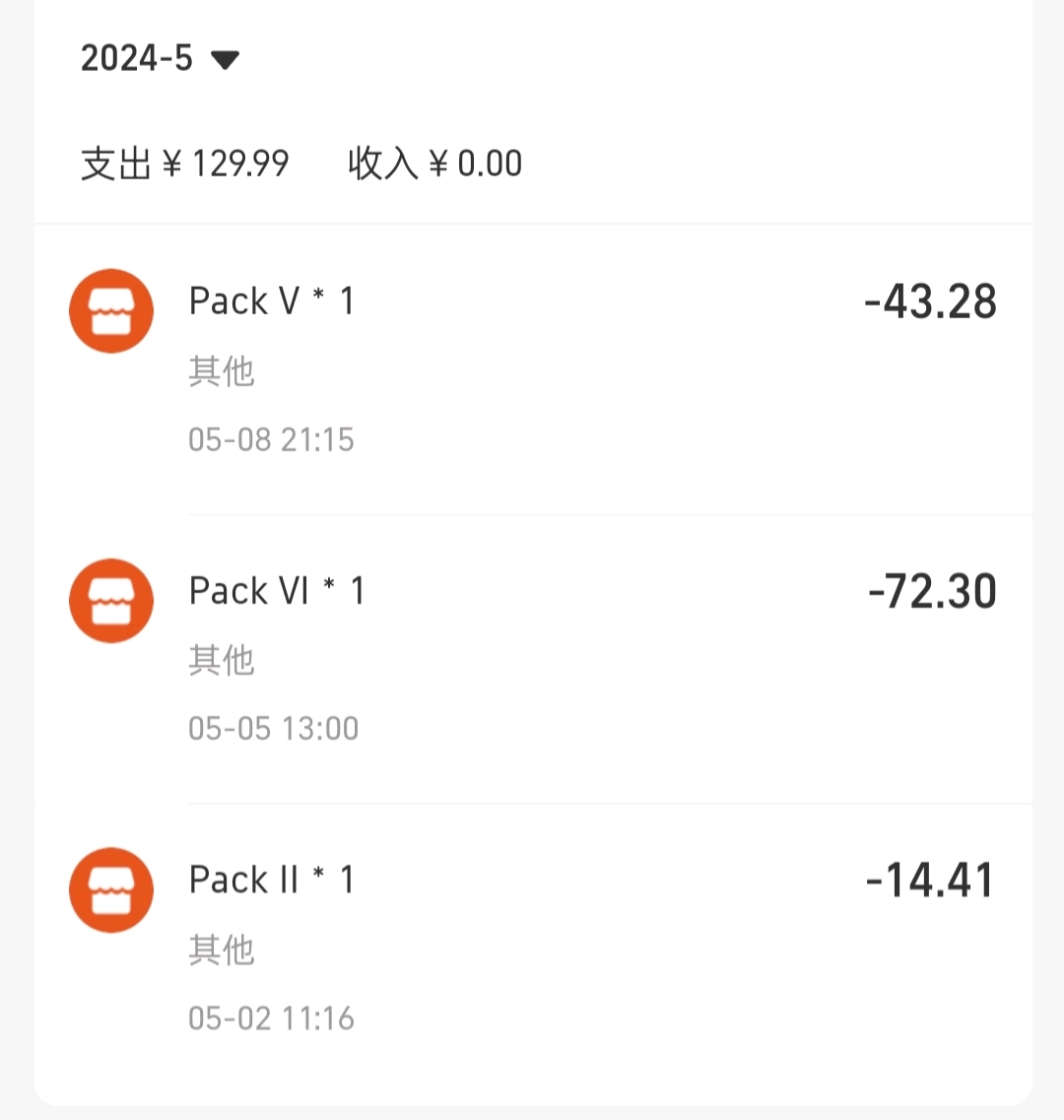Tap the 05-02 11:16 timestamp

pos(272,1018)
